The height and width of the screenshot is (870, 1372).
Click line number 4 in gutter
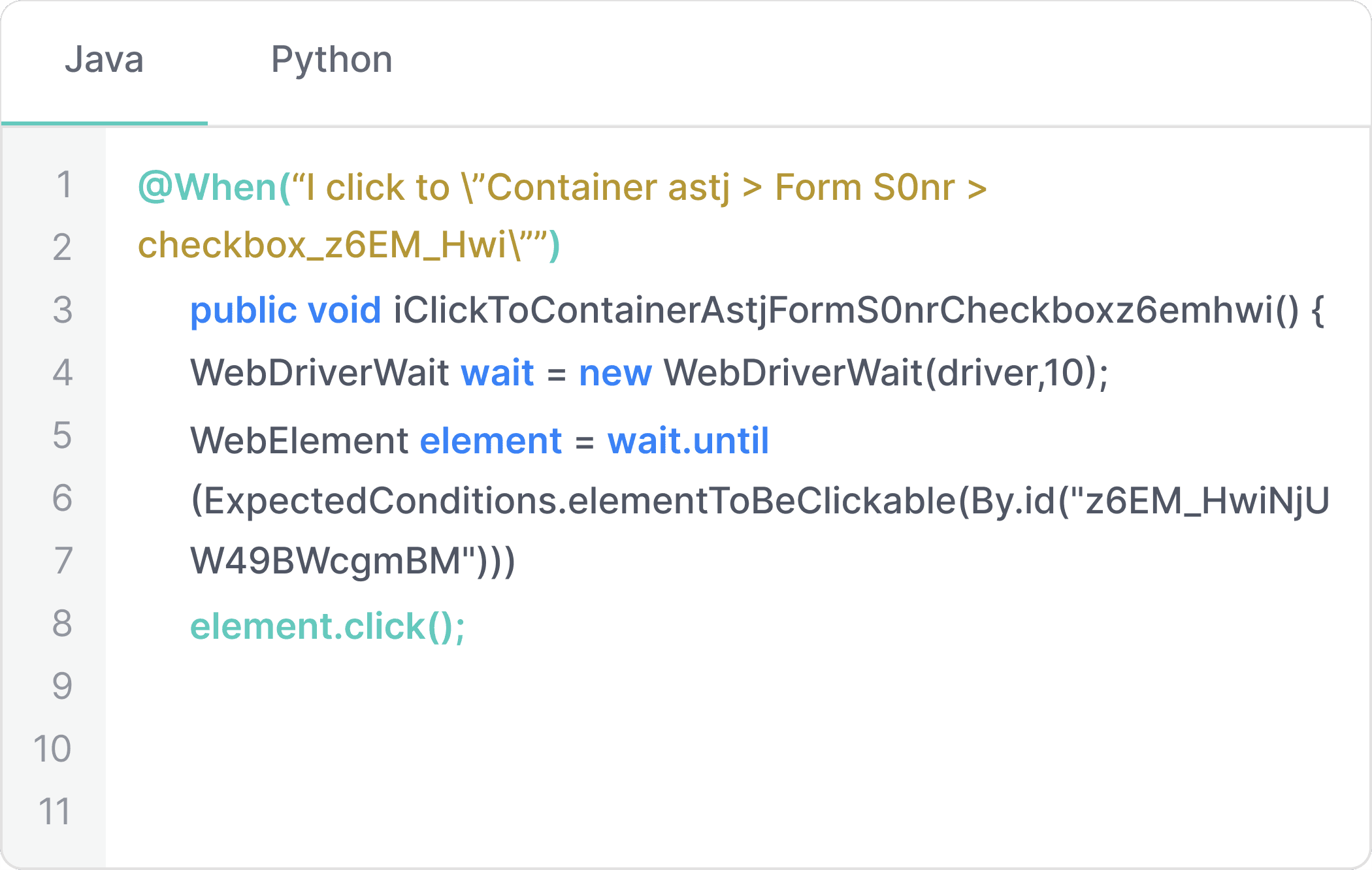(62, 373)
